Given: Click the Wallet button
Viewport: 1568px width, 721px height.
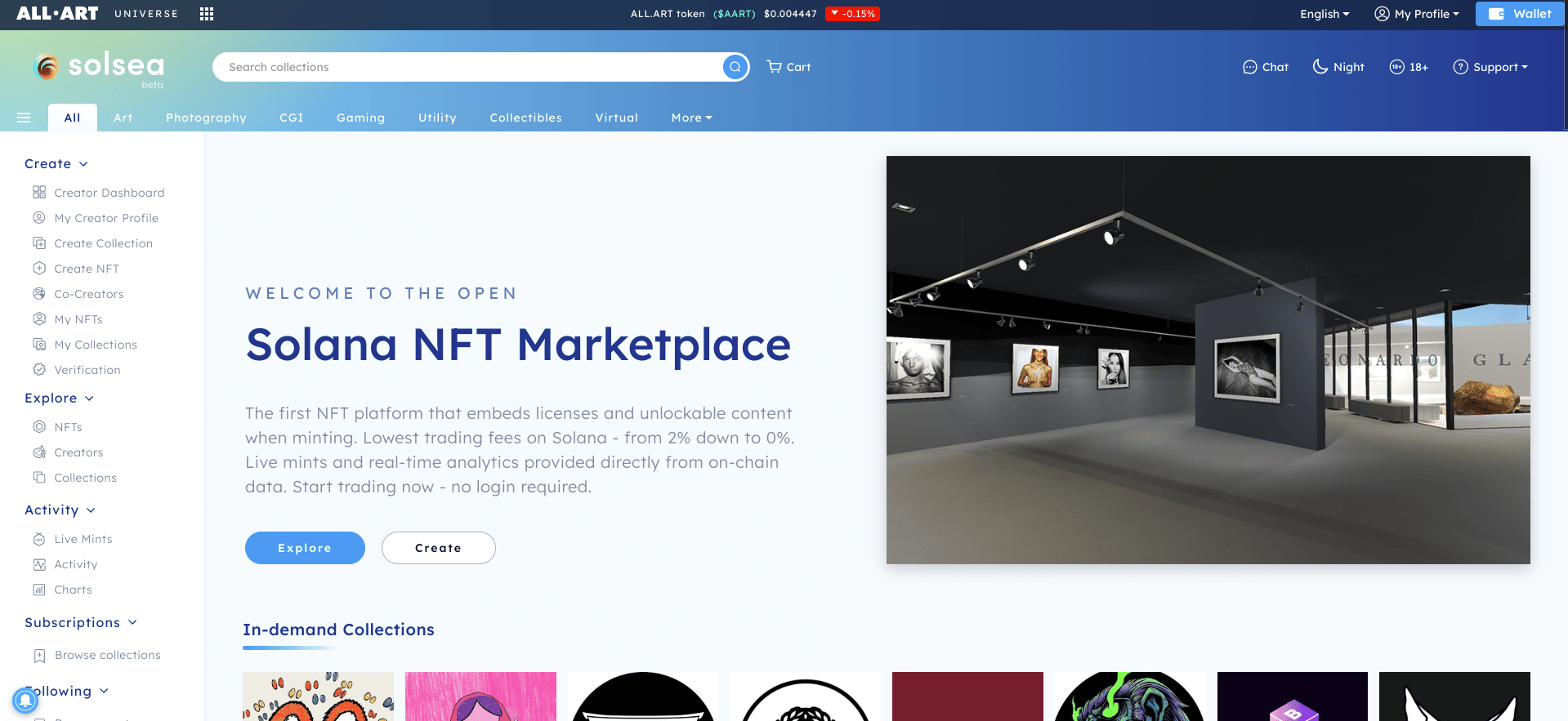Looking at the screenshot, I should click(1519, 14).
